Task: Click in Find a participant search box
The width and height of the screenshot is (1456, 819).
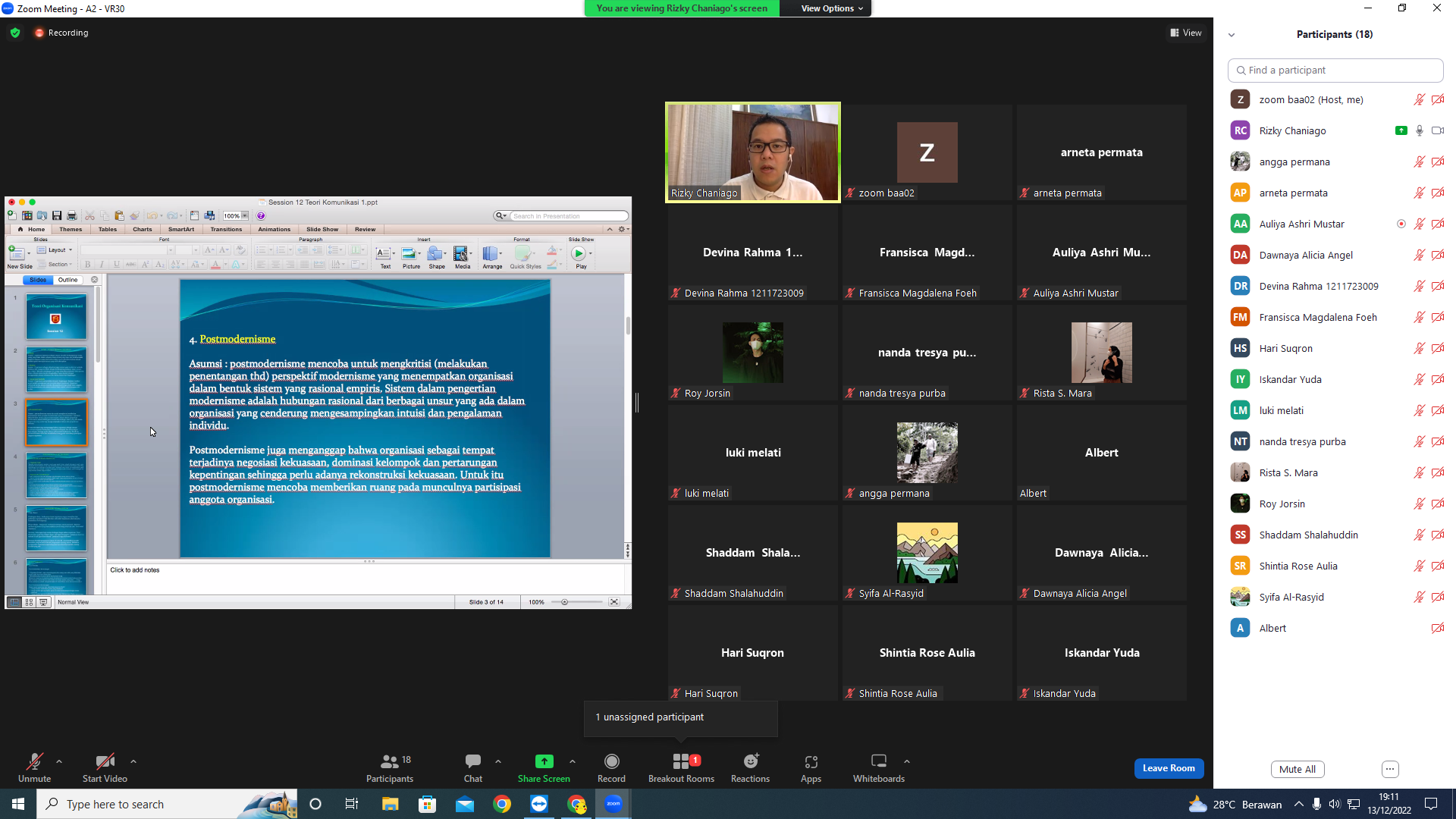Action: point(1335,70)
